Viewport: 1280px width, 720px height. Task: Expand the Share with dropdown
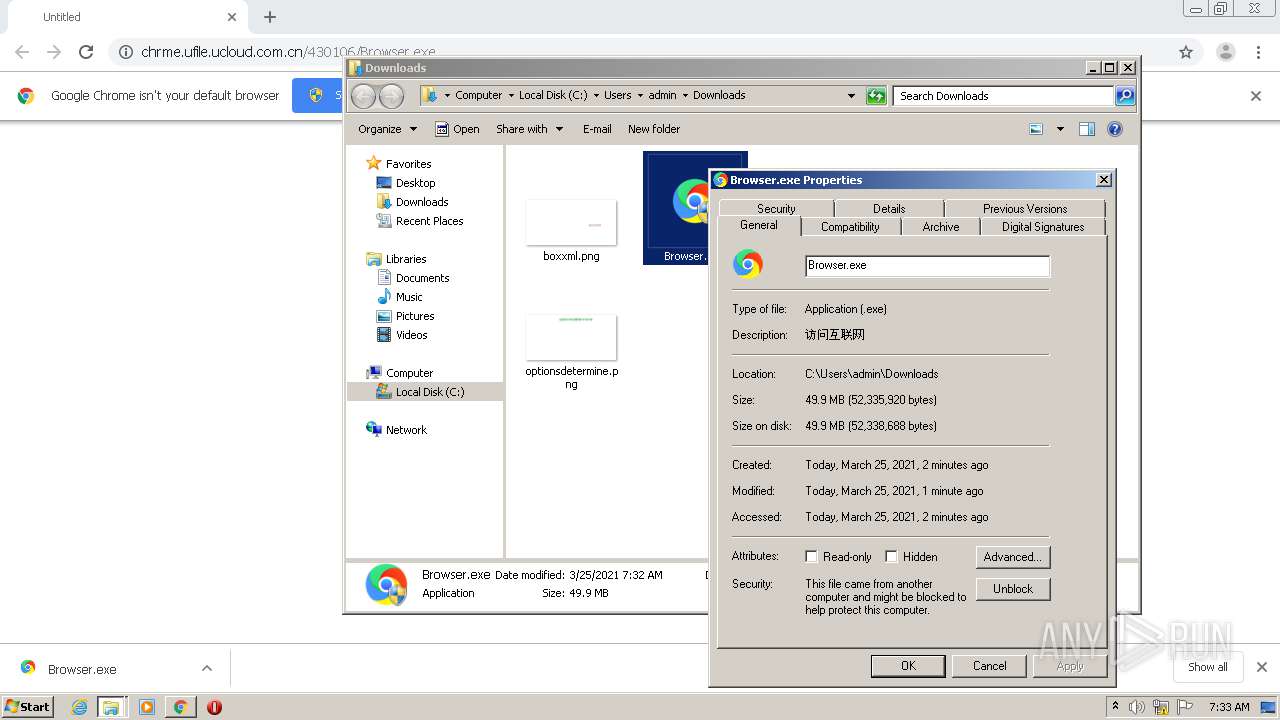point(530,129)
